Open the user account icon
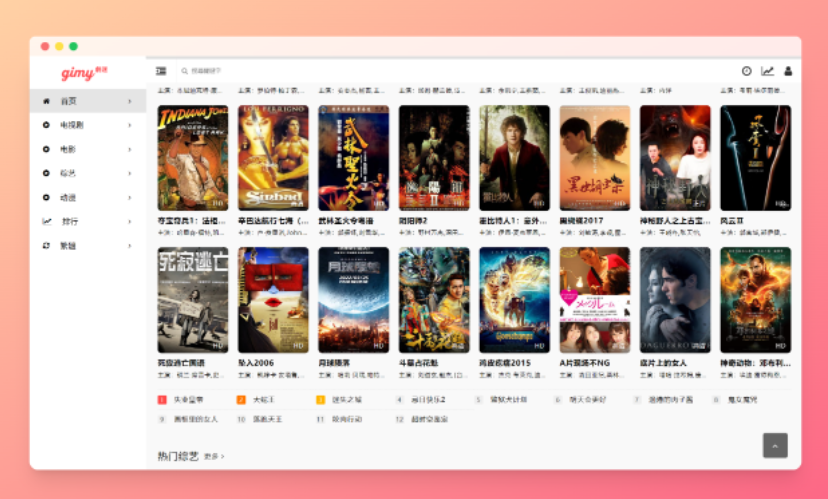The height and width of the screenshot is (499, 828). pos(788,71)
